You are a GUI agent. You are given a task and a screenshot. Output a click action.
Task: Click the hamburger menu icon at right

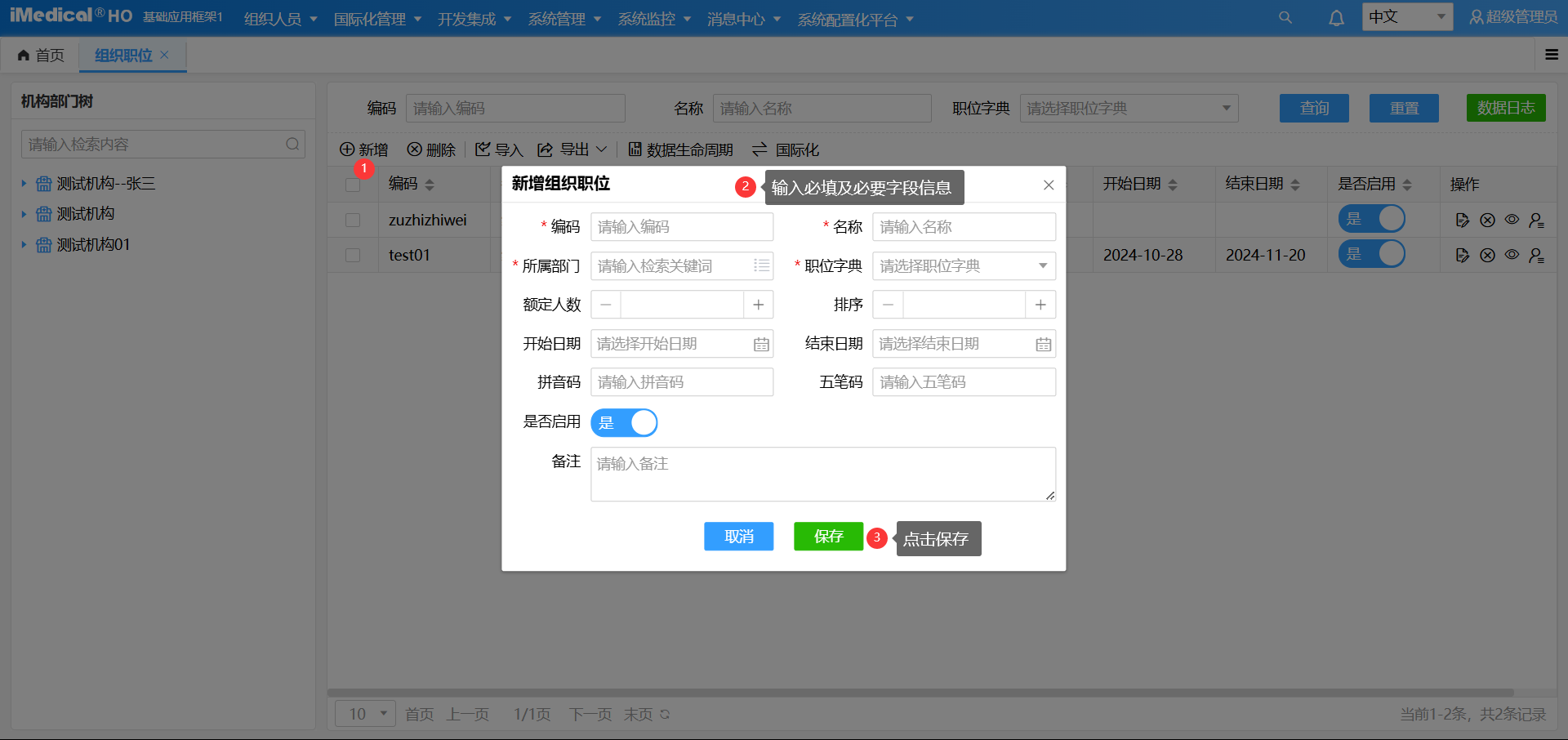point(1552,55)
